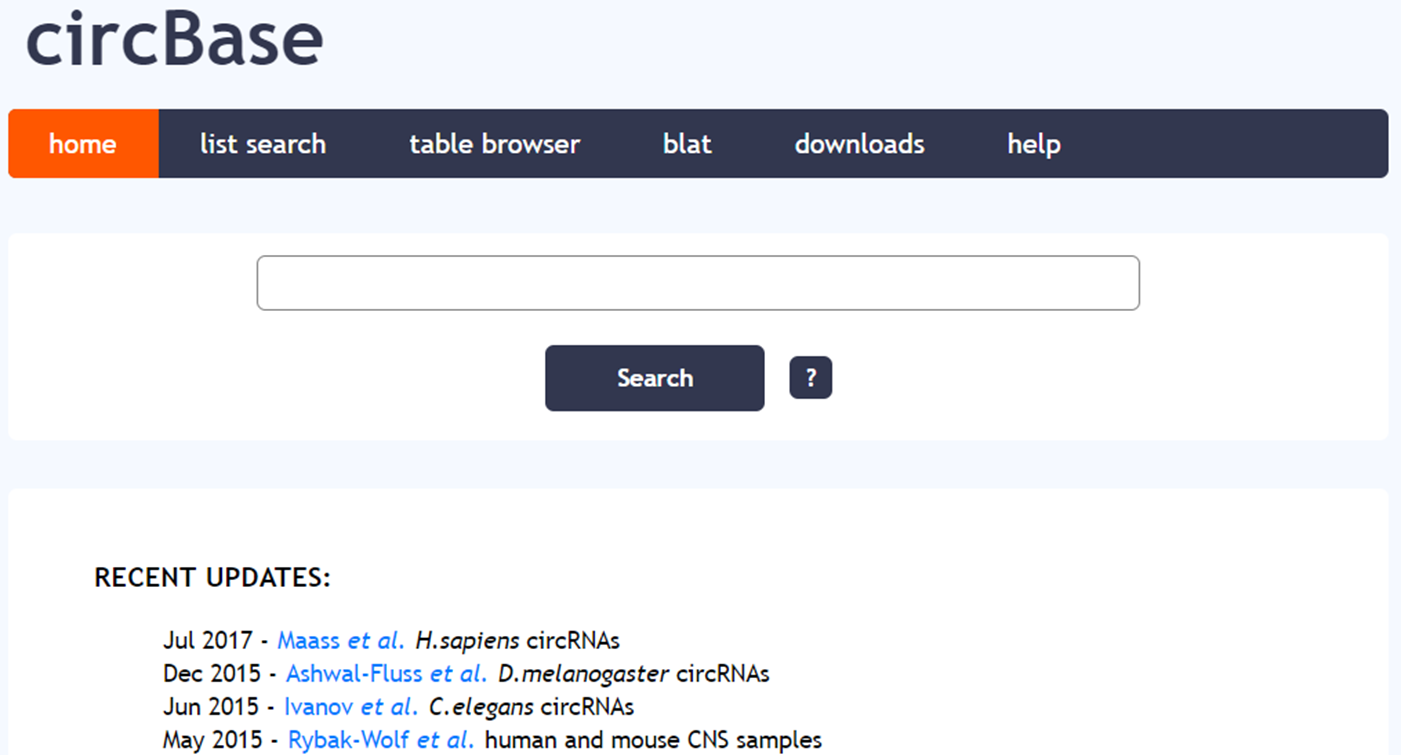The height and width of the screenshot is (755, 1401).
Task: Select the RECENT UPDATES heading text
Action: [212, 578]
